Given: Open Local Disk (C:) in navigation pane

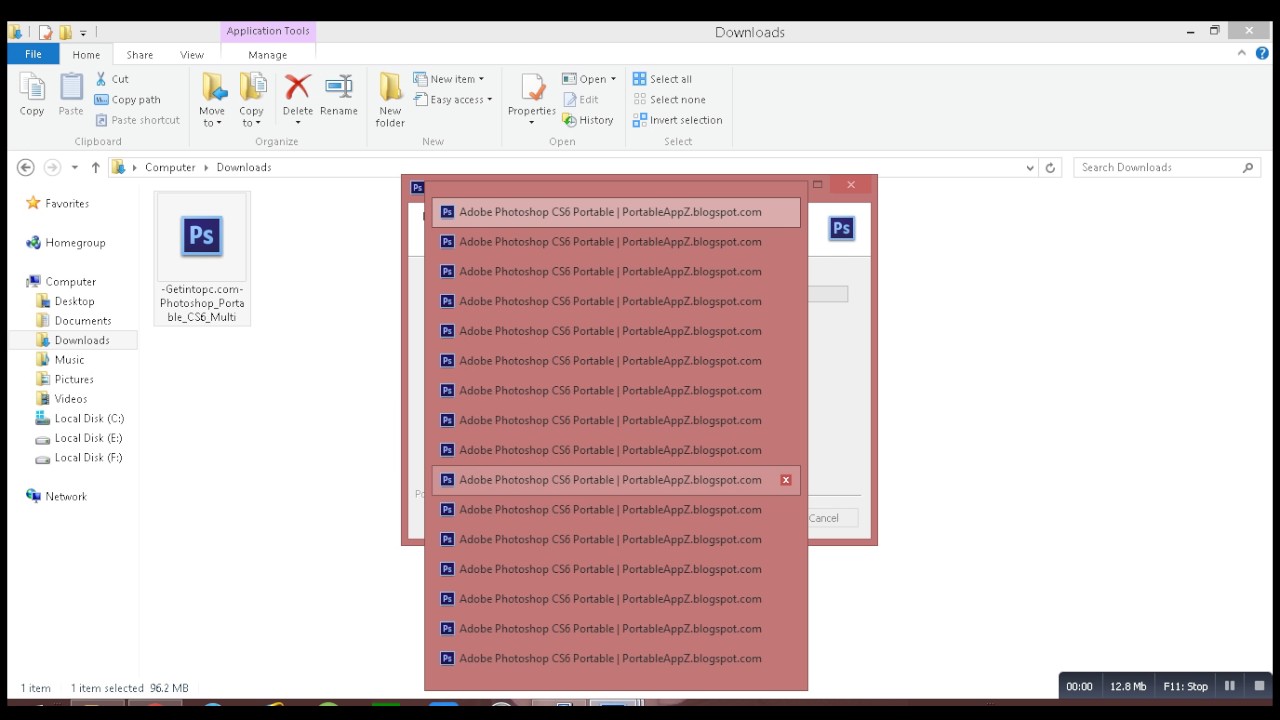Looking at the screenshot, I should pyautogui.click(x=89, y=419).
